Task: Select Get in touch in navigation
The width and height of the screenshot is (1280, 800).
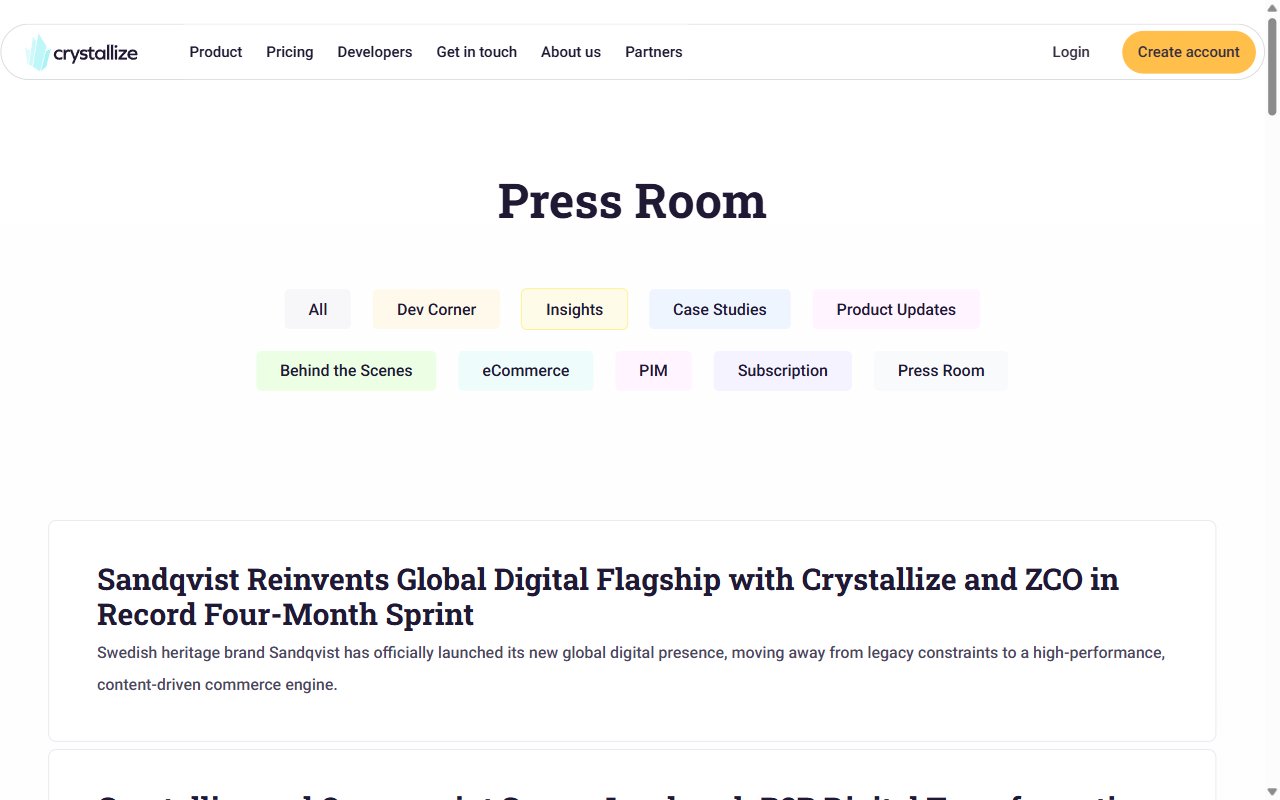Action: 477,52
